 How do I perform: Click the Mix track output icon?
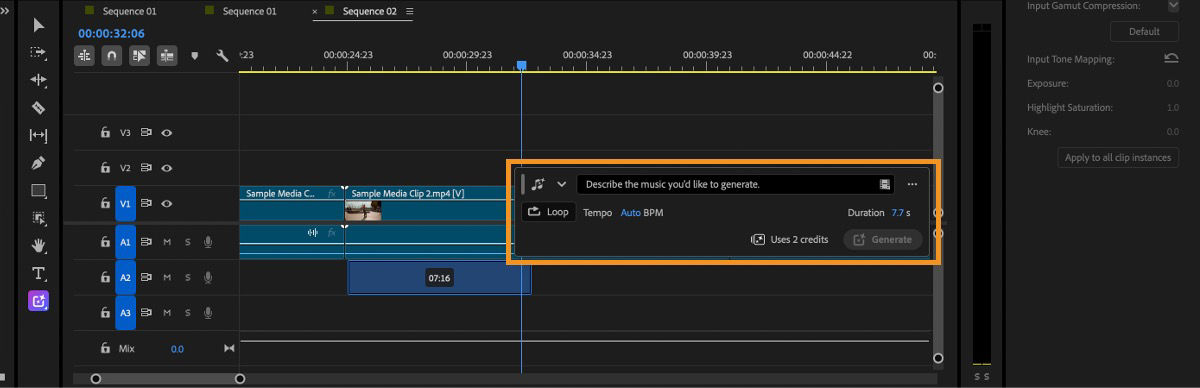[x=229, y=348]
